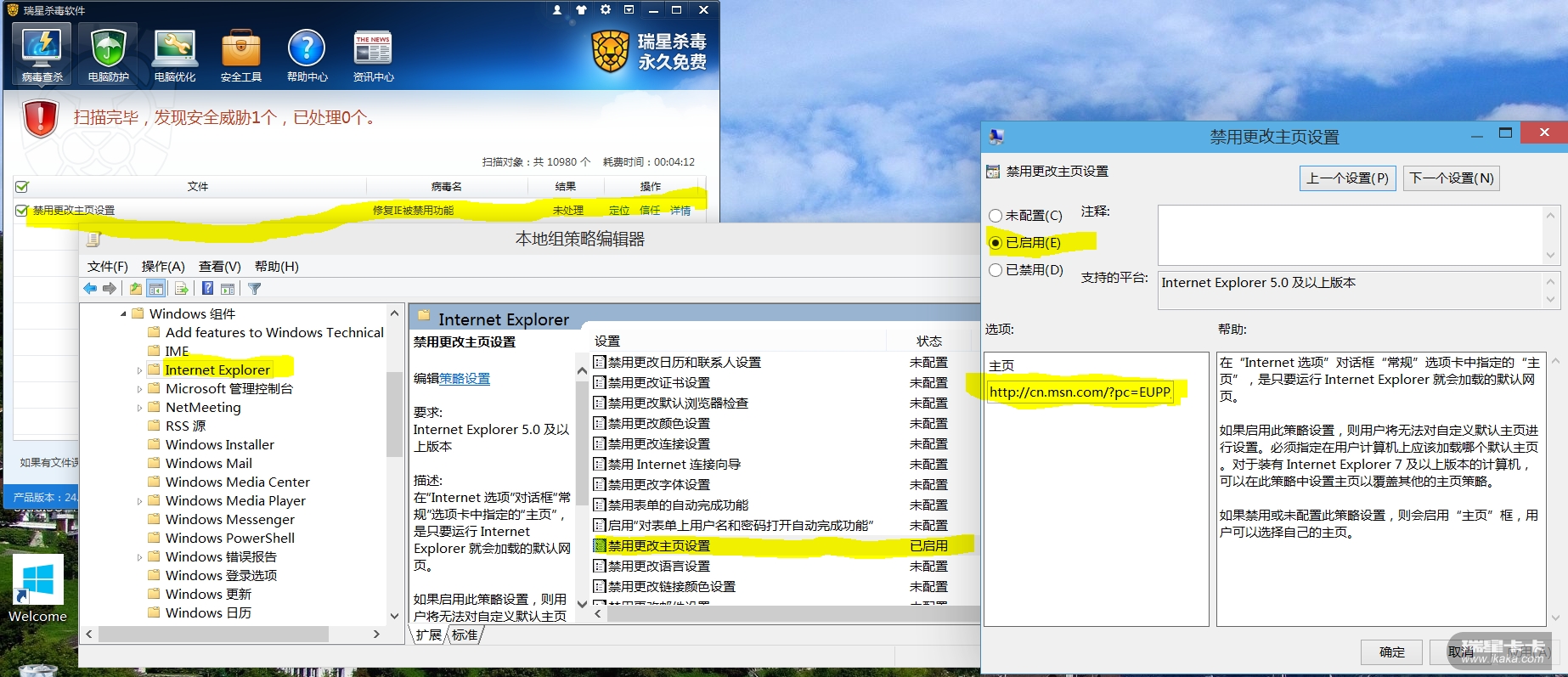The image size is (1568, 677).
Task: Sort by the 状态 column header
Action: tap(929, 341)
